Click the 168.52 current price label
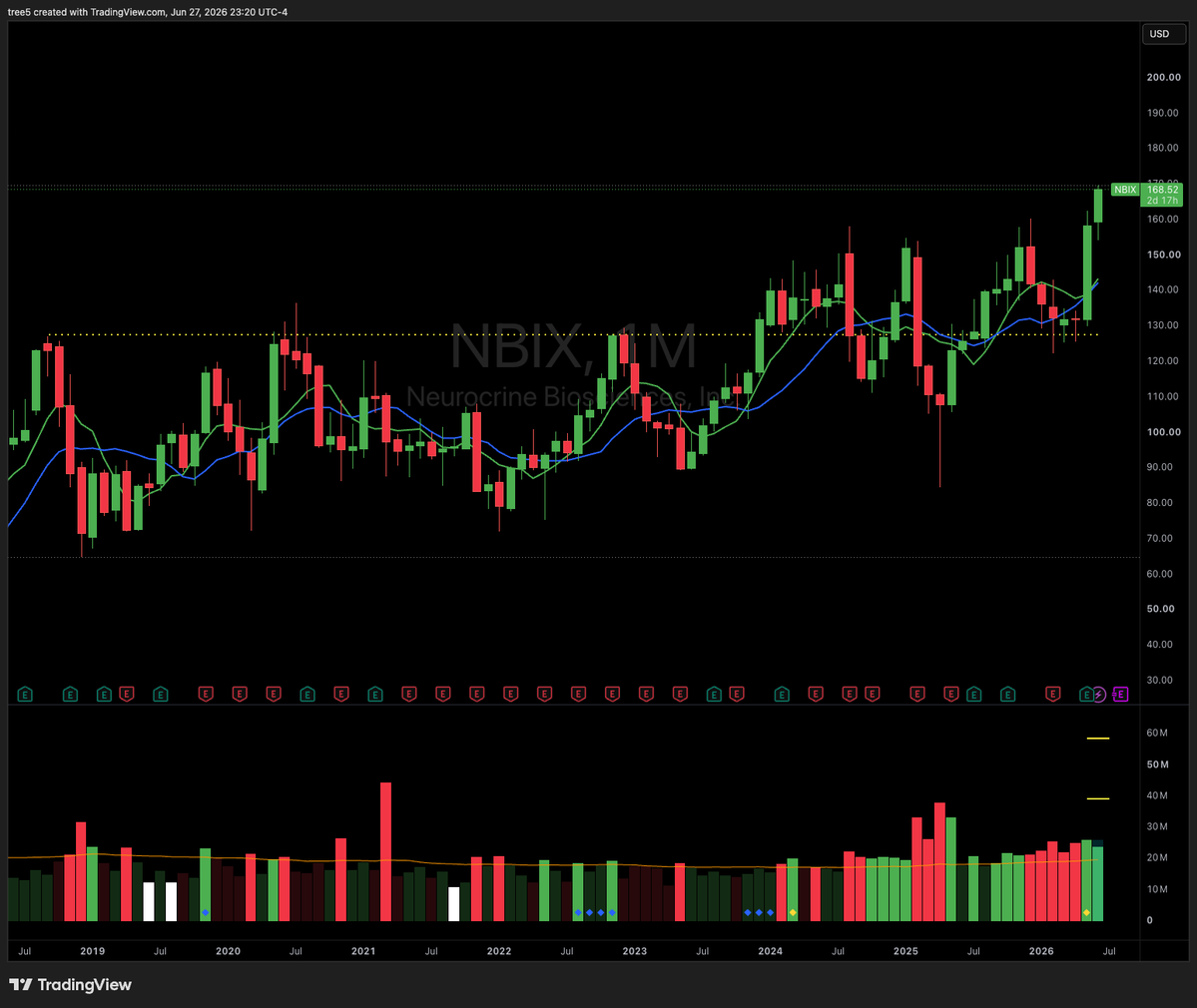Image resolution: width=1197 pixels, height=1008 pixels. click(x=1163, y=190)
